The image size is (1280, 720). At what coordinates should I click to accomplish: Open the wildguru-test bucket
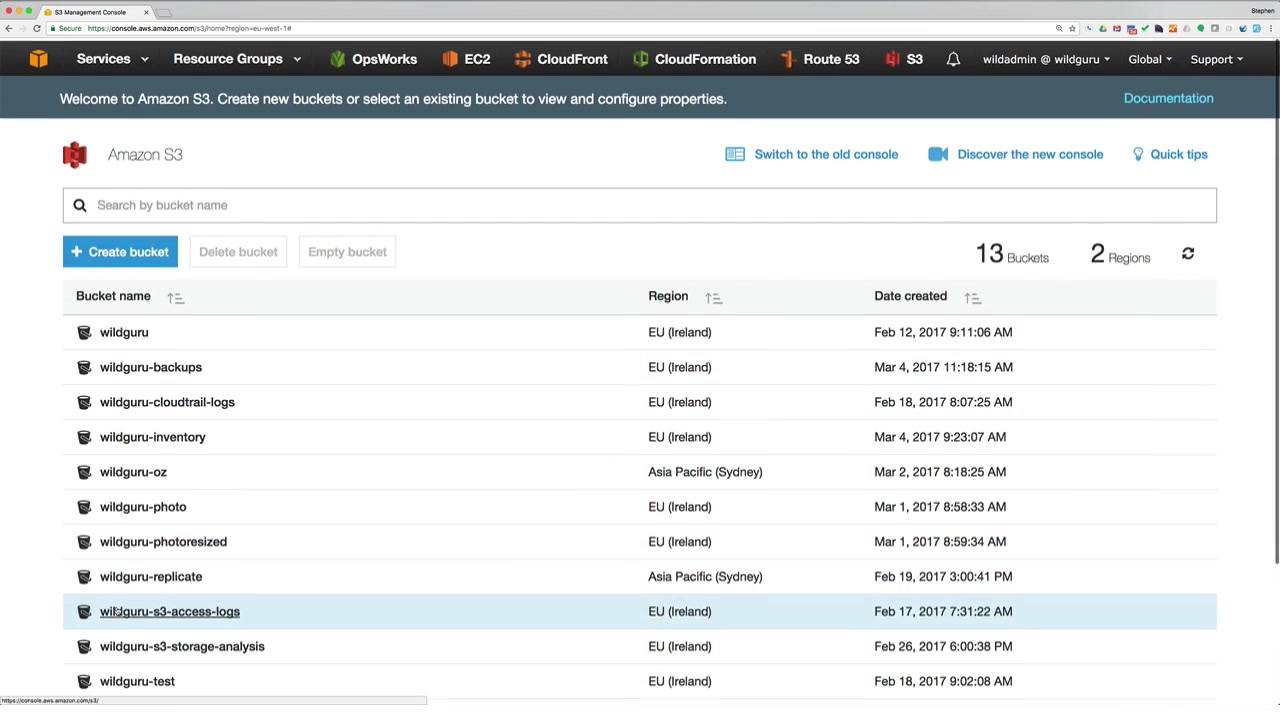point(137,681)
